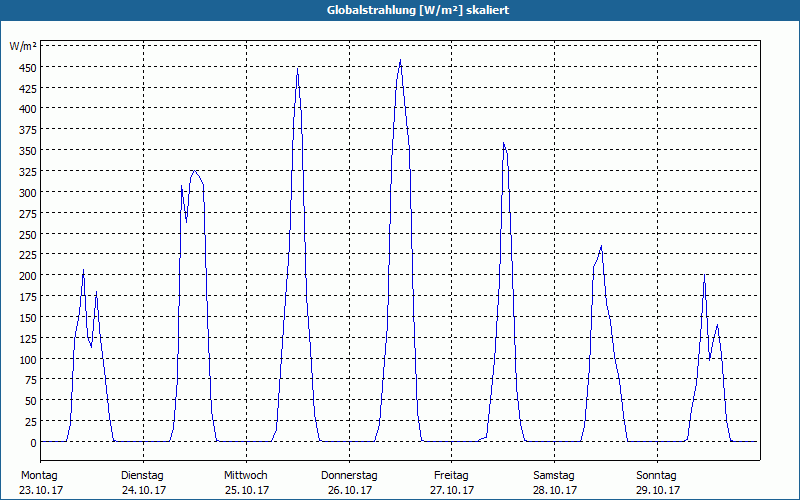The height and width of the screenshot is (500, 800).
Task: Click Friday's peak near 350
Action: coord(504,143)
